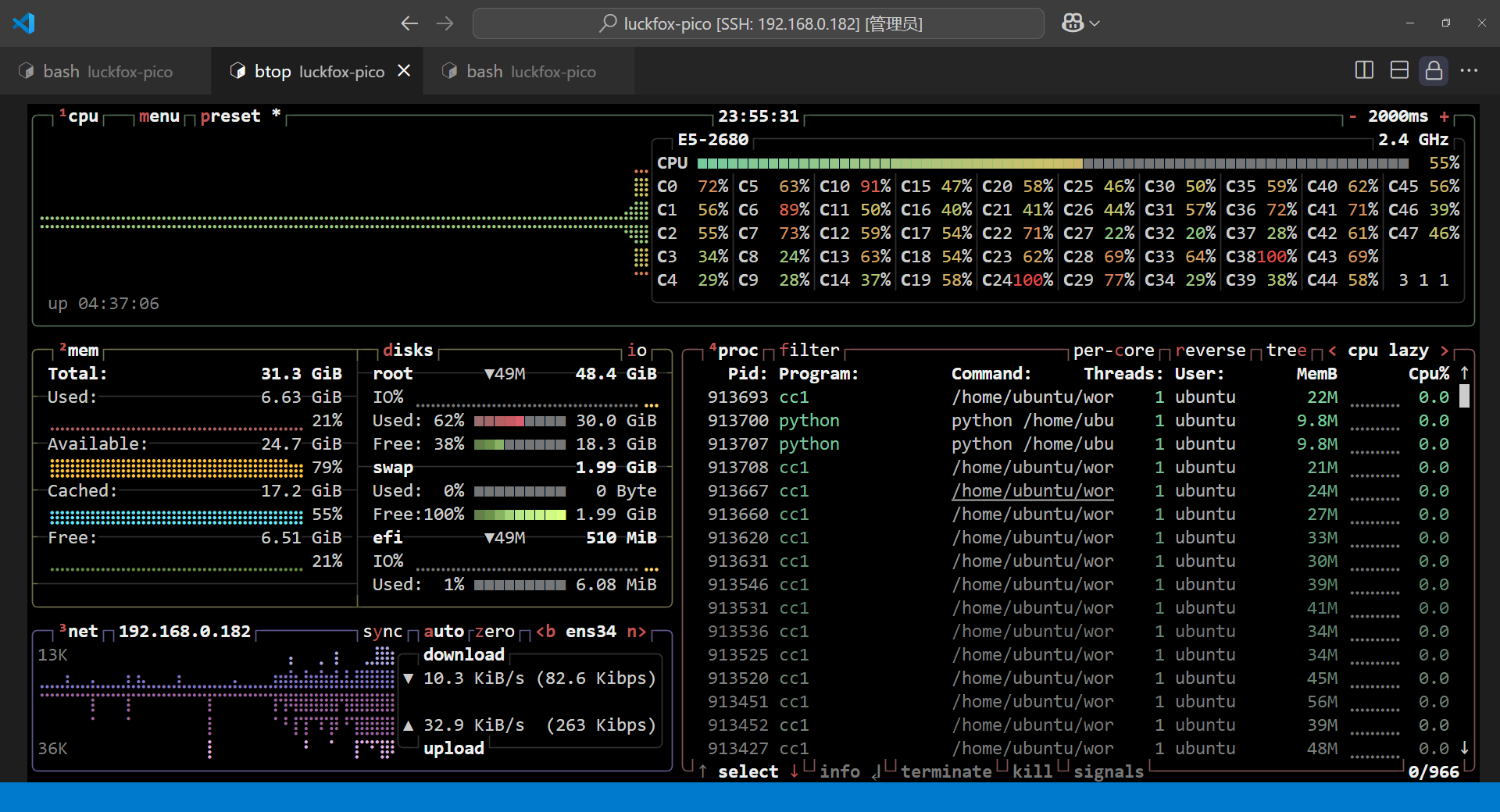Image resolution: width=1500 pixels, height=812 pixels.
Task: Switch sorting column left with < arrow
Action: (1332, 351)
